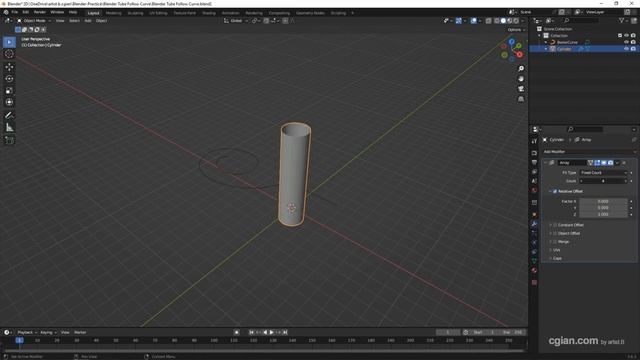The width and height of the screenshot is (640, 360).
Task: Open the Global transform orientation dropdown
Action: tap(236, 20)
